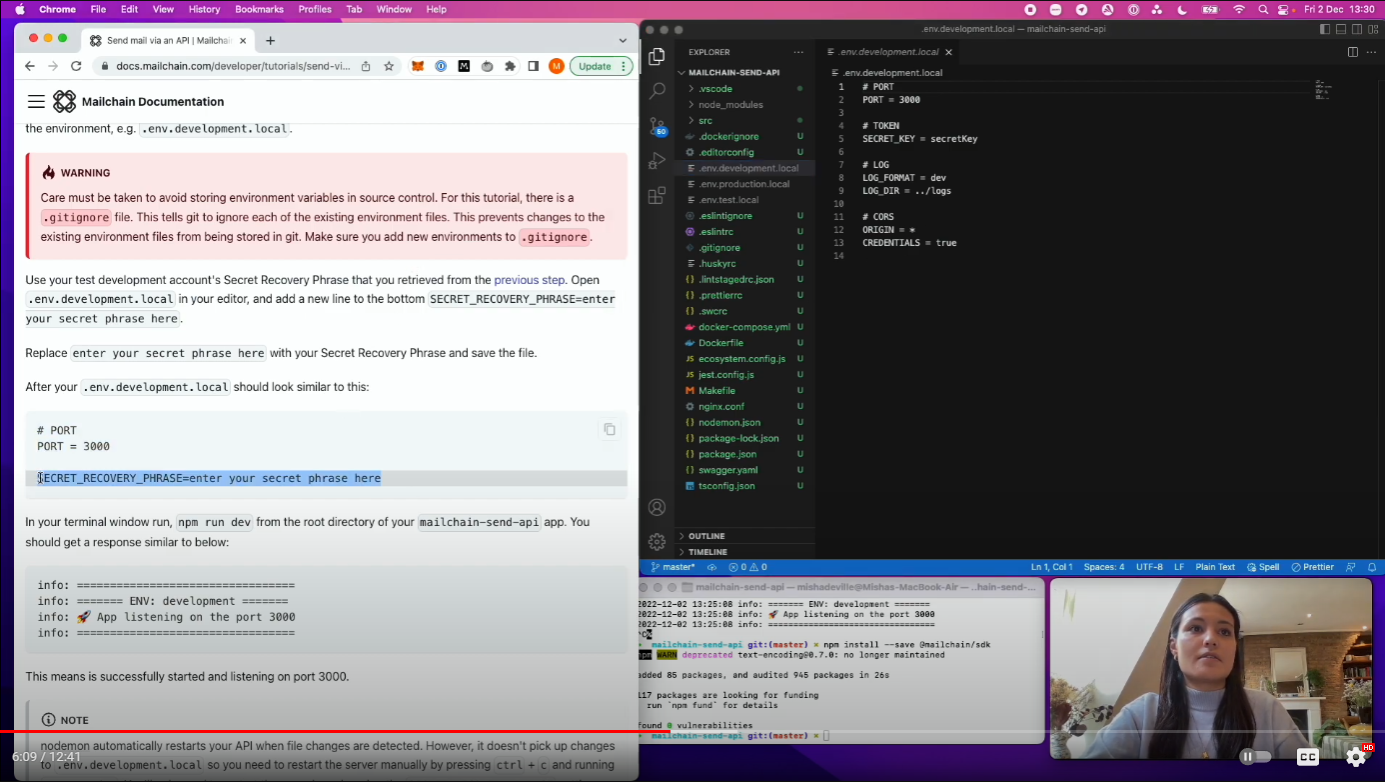Open the Source Control view showing 50 changes
Image resolution: width=1385 pixels, height=782 pixels.
[657, 127]
